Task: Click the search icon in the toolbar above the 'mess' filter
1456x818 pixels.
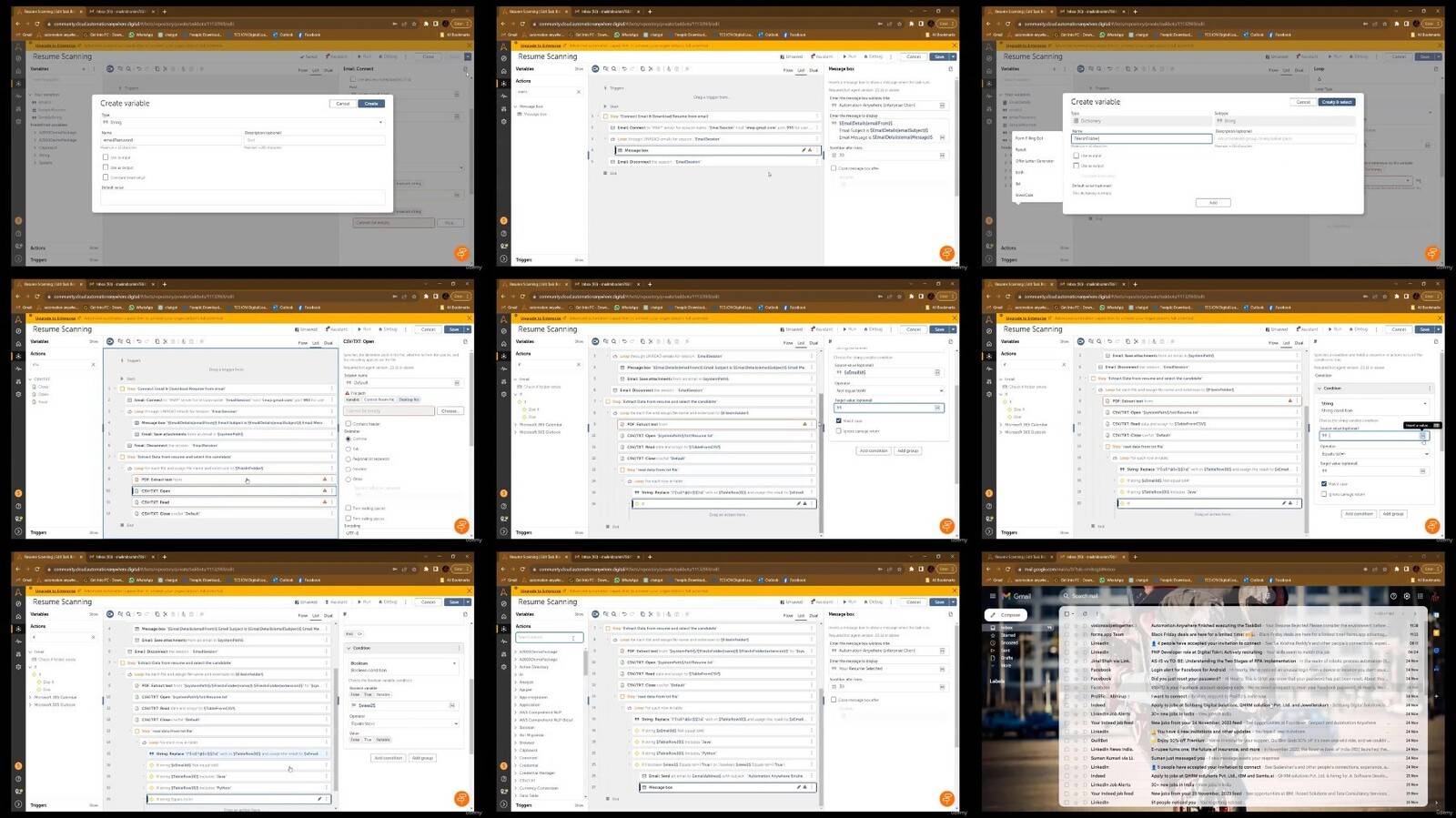Action: 614,69
